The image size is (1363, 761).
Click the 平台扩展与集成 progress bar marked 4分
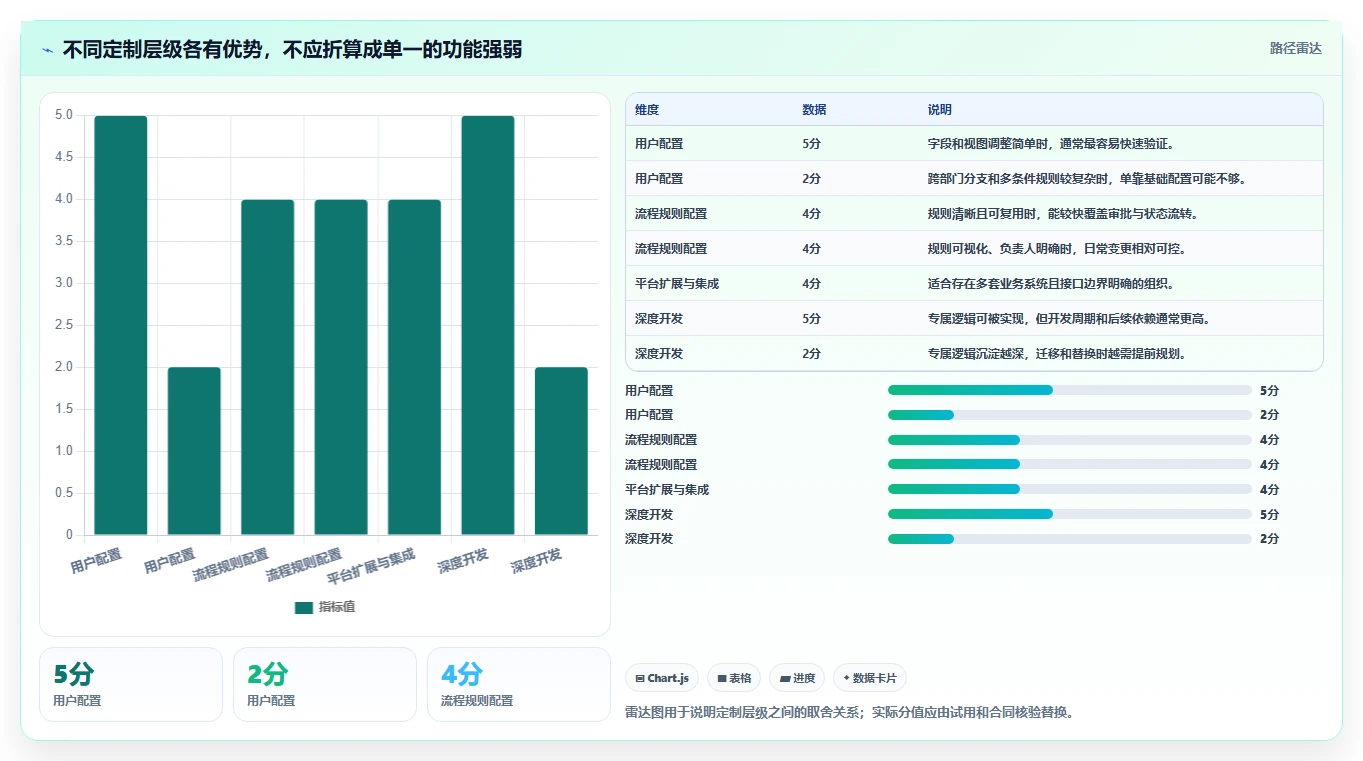coord(1070,490)
